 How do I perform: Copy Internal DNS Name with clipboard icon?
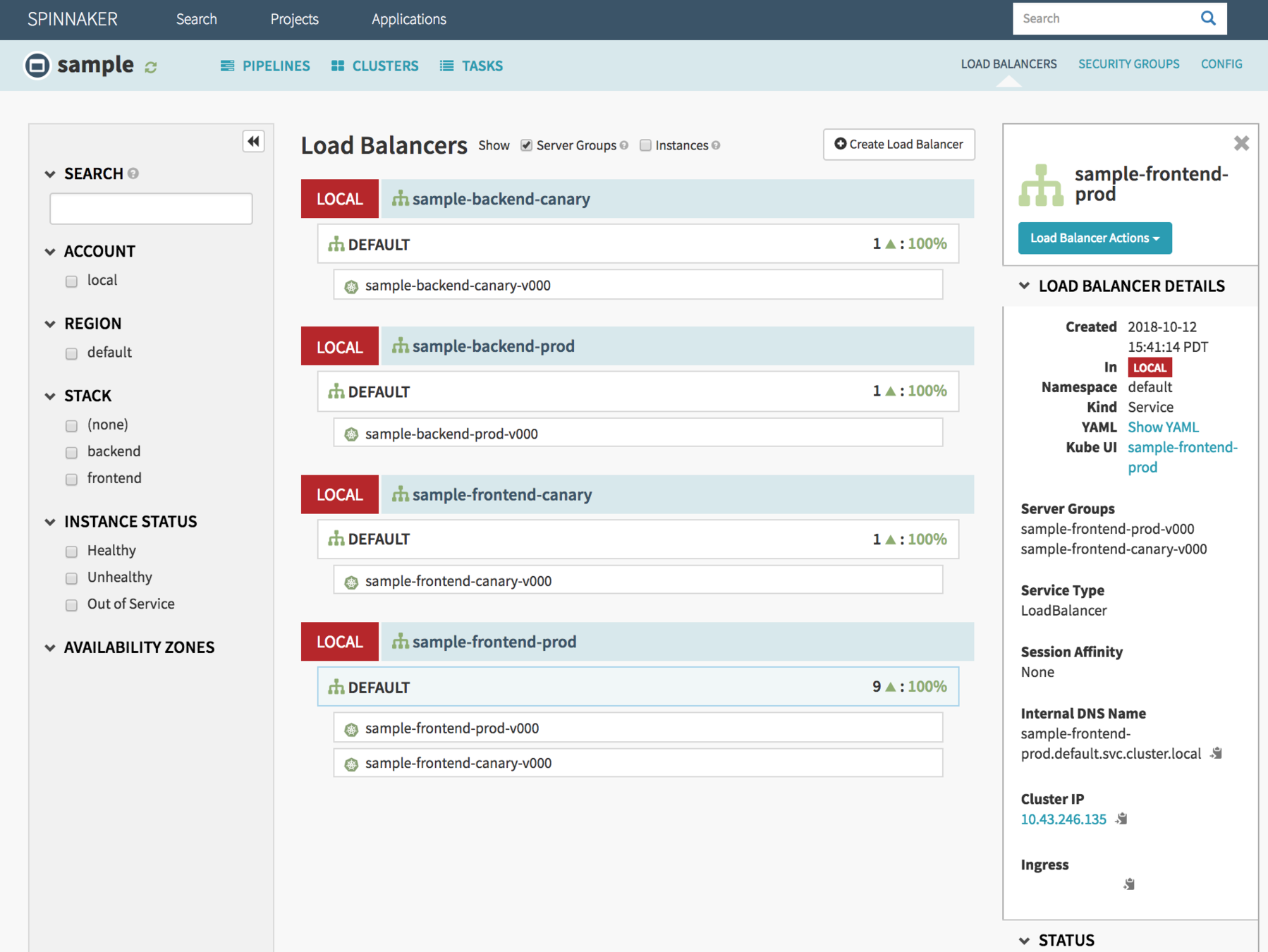[1217, 753]
